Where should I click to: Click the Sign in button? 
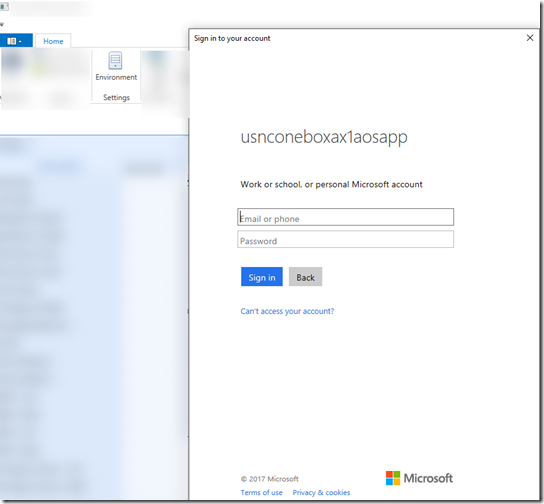point(262,277)
